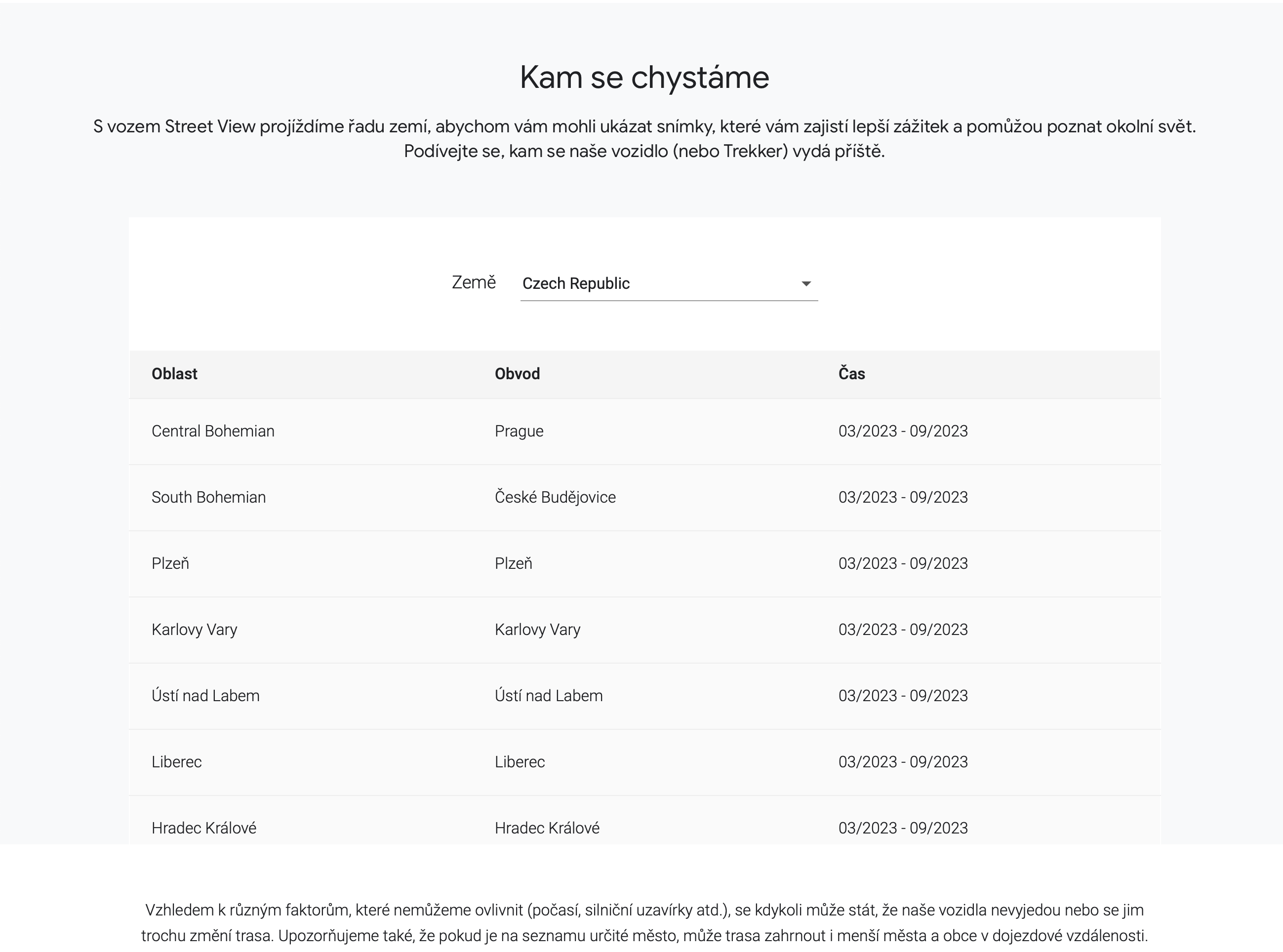Select the South Bohemian region cell
Viewport: 1283px width, 952px height.
[x=208, y=497]
